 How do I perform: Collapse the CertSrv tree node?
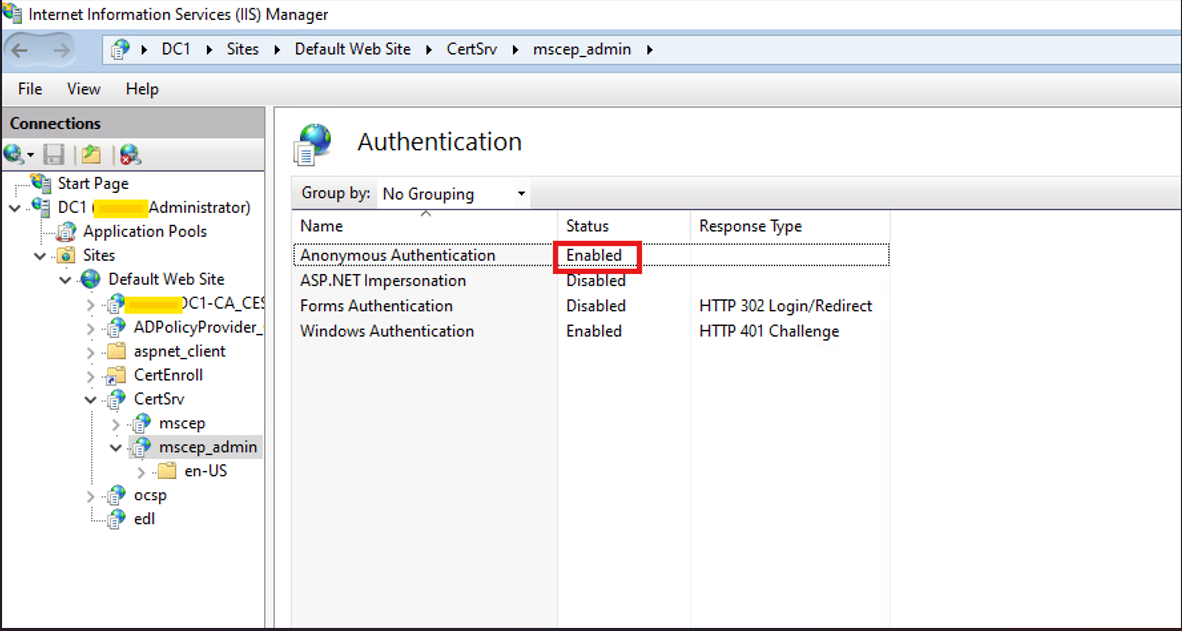(92, 399)
